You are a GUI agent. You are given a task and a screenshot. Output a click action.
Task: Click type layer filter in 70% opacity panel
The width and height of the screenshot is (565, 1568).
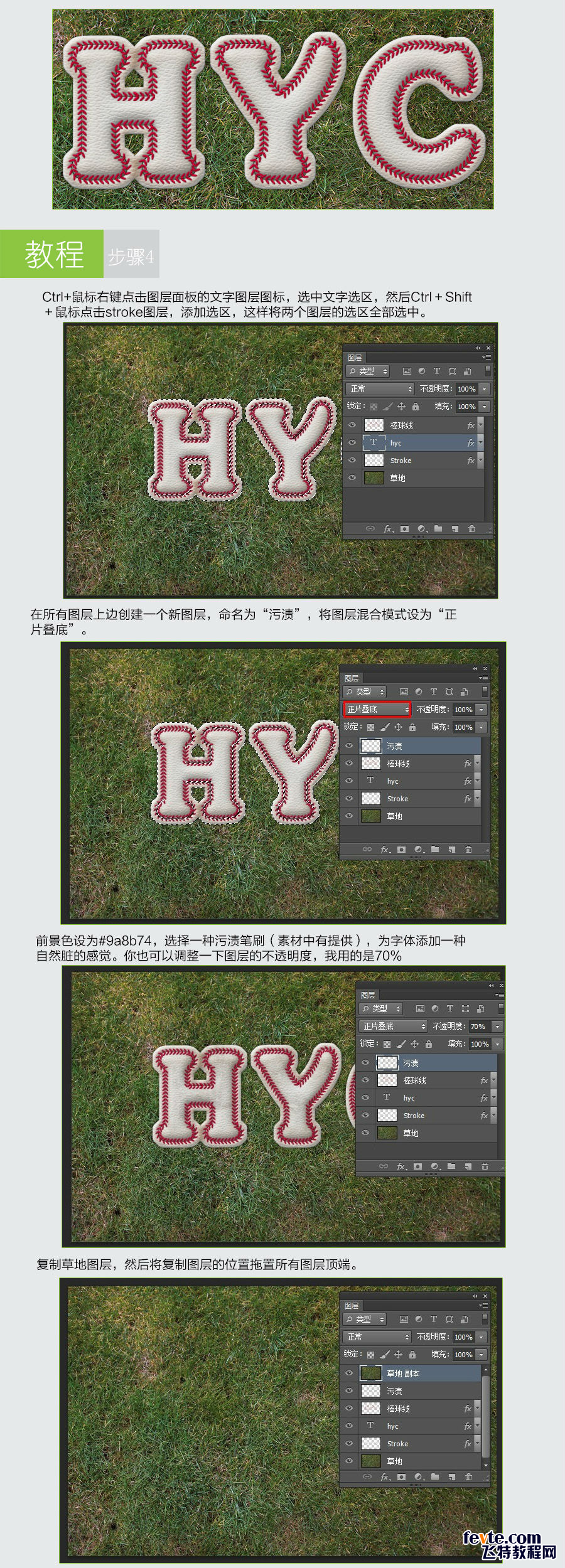(450, 1009)
